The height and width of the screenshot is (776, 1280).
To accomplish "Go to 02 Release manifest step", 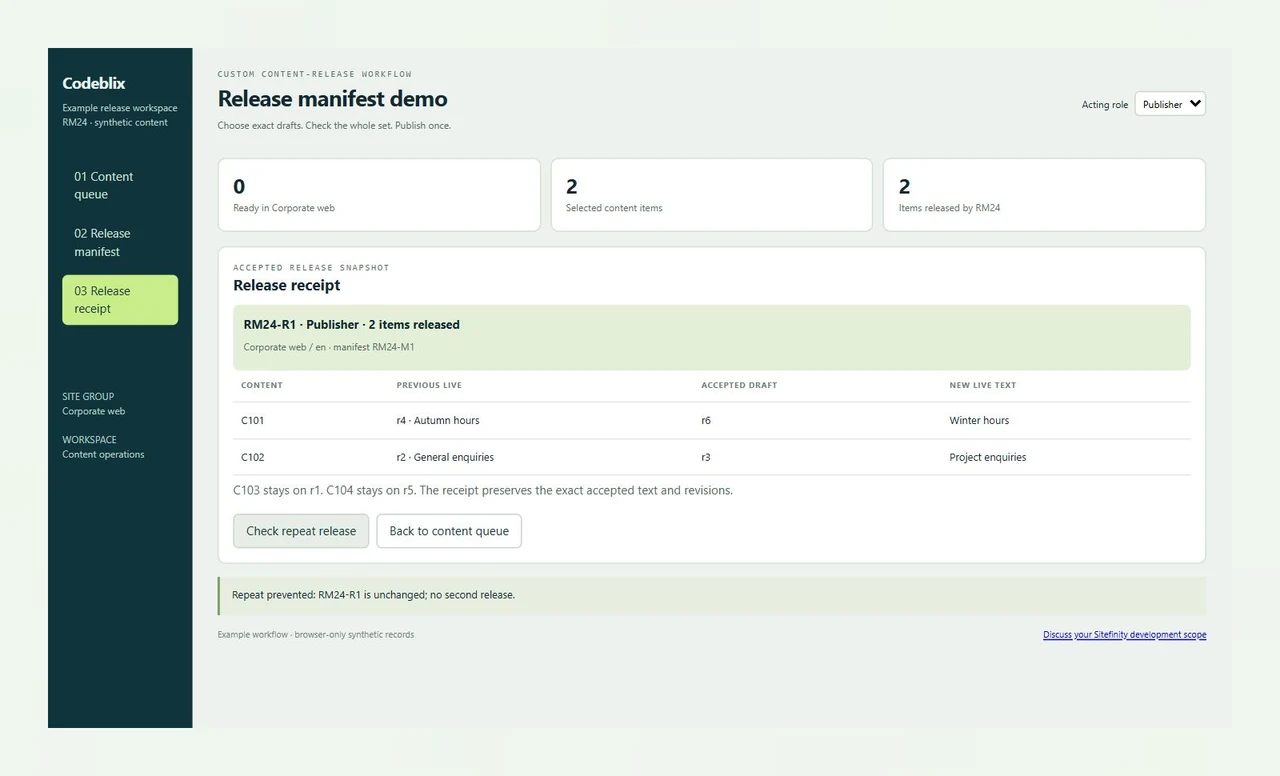I will pos(120,242).
